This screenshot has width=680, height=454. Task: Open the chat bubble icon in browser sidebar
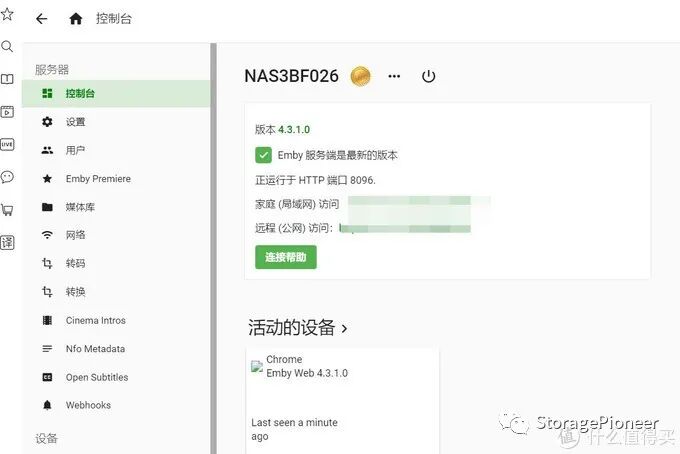[7, 177]
